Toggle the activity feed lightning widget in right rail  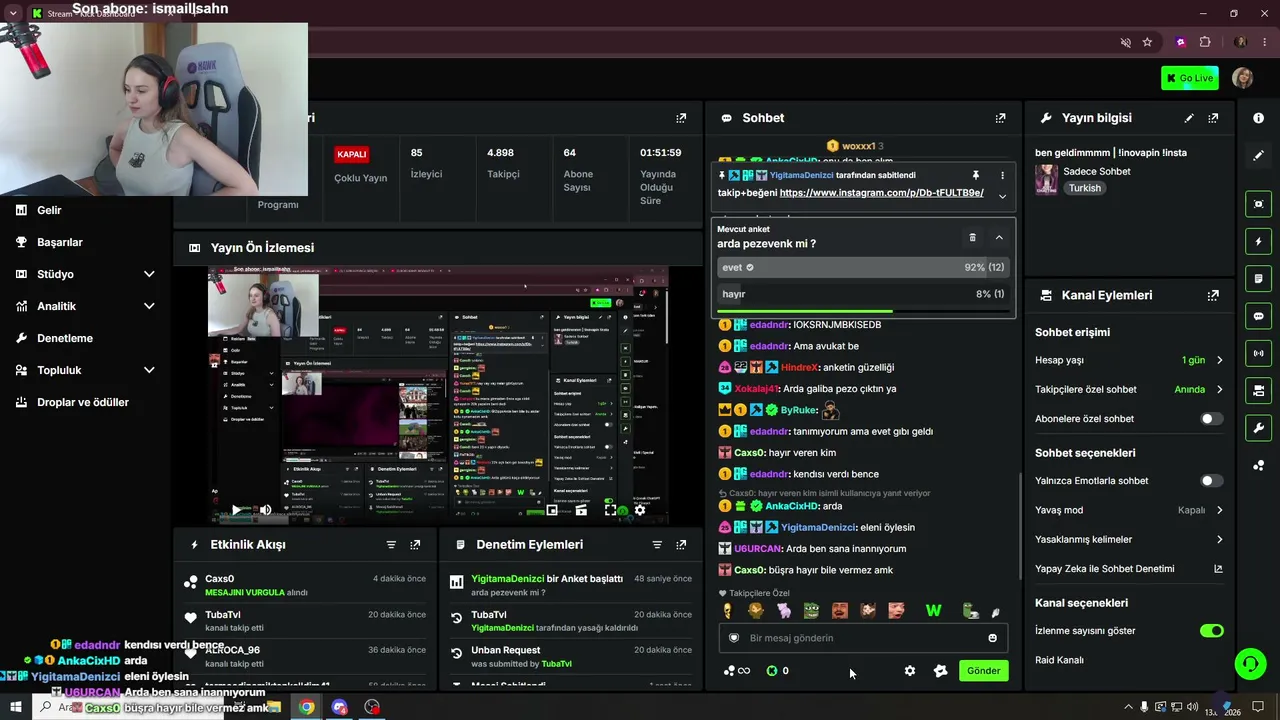click(1258, 242)
